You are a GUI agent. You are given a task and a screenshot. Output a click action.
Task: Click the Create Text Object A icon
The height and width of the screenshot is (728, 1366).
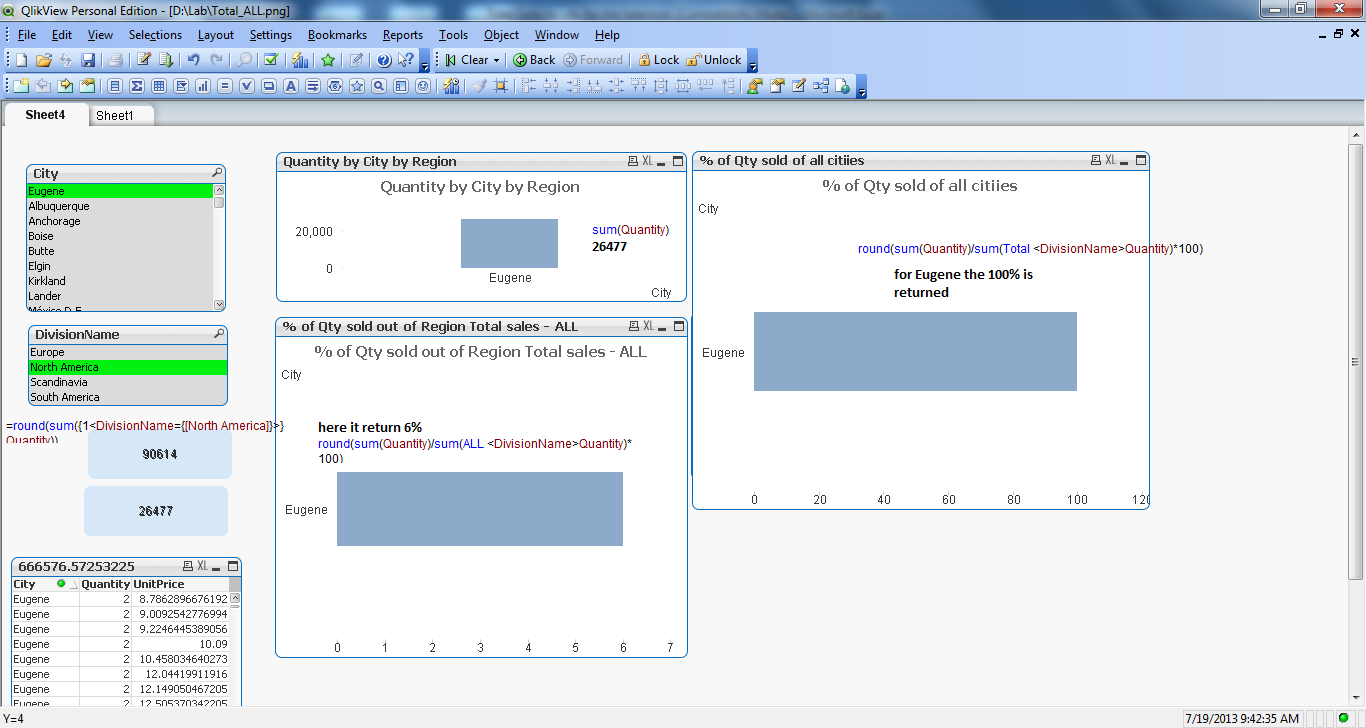click(291, 86)
